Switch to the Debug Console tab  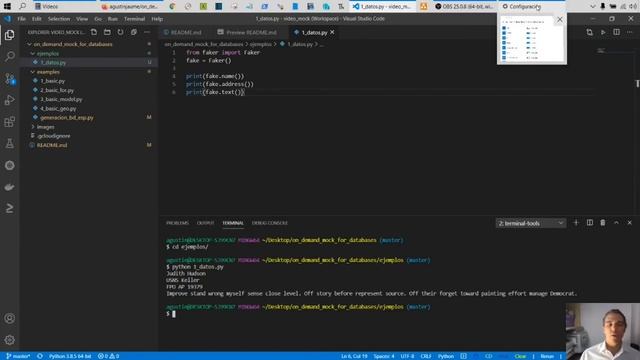[270, 223]
